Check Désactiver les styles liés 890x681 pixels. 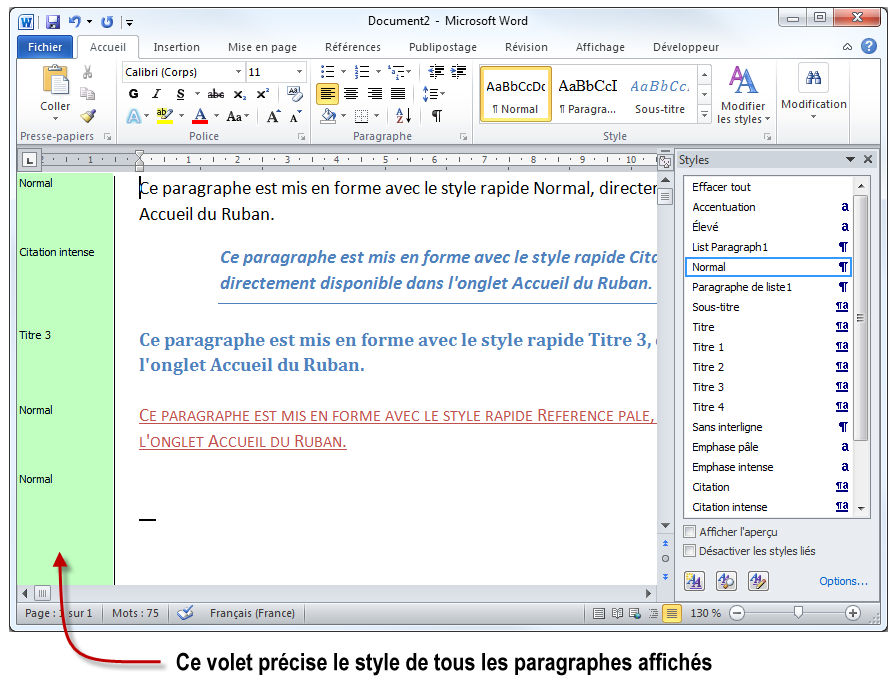point(688,551)
